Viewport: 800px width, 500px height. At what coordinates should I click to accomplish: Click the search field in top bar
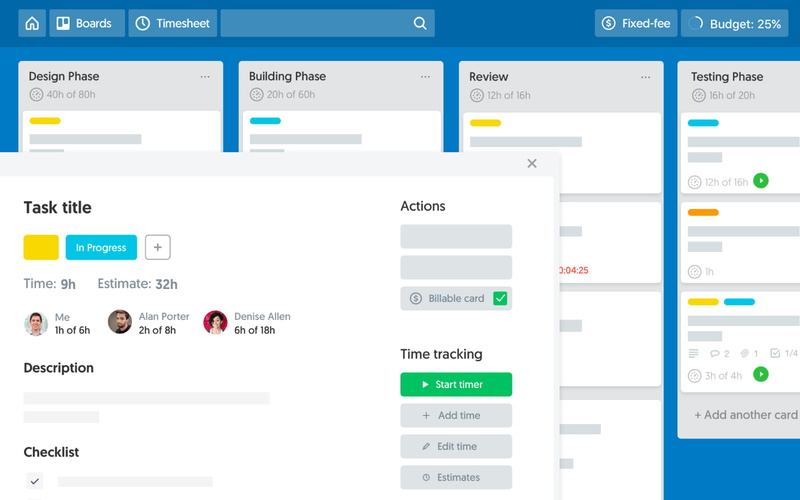point(328,23)
